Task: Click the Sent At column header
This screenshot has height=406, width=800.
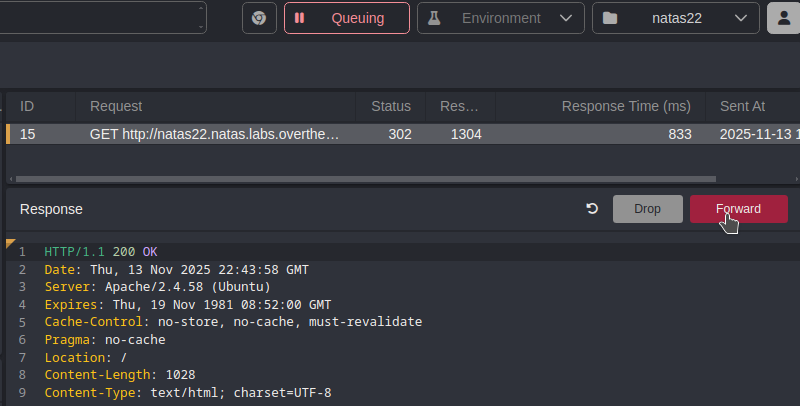Action: coord(742,106)
